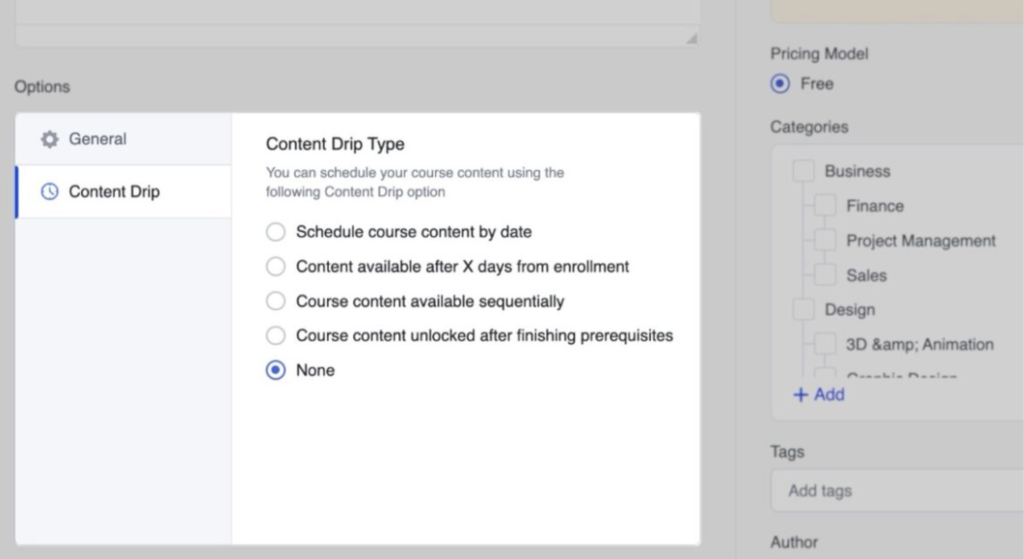Choose Content available after X days option
1024x559 pixels.
click(x=275, y=267)
